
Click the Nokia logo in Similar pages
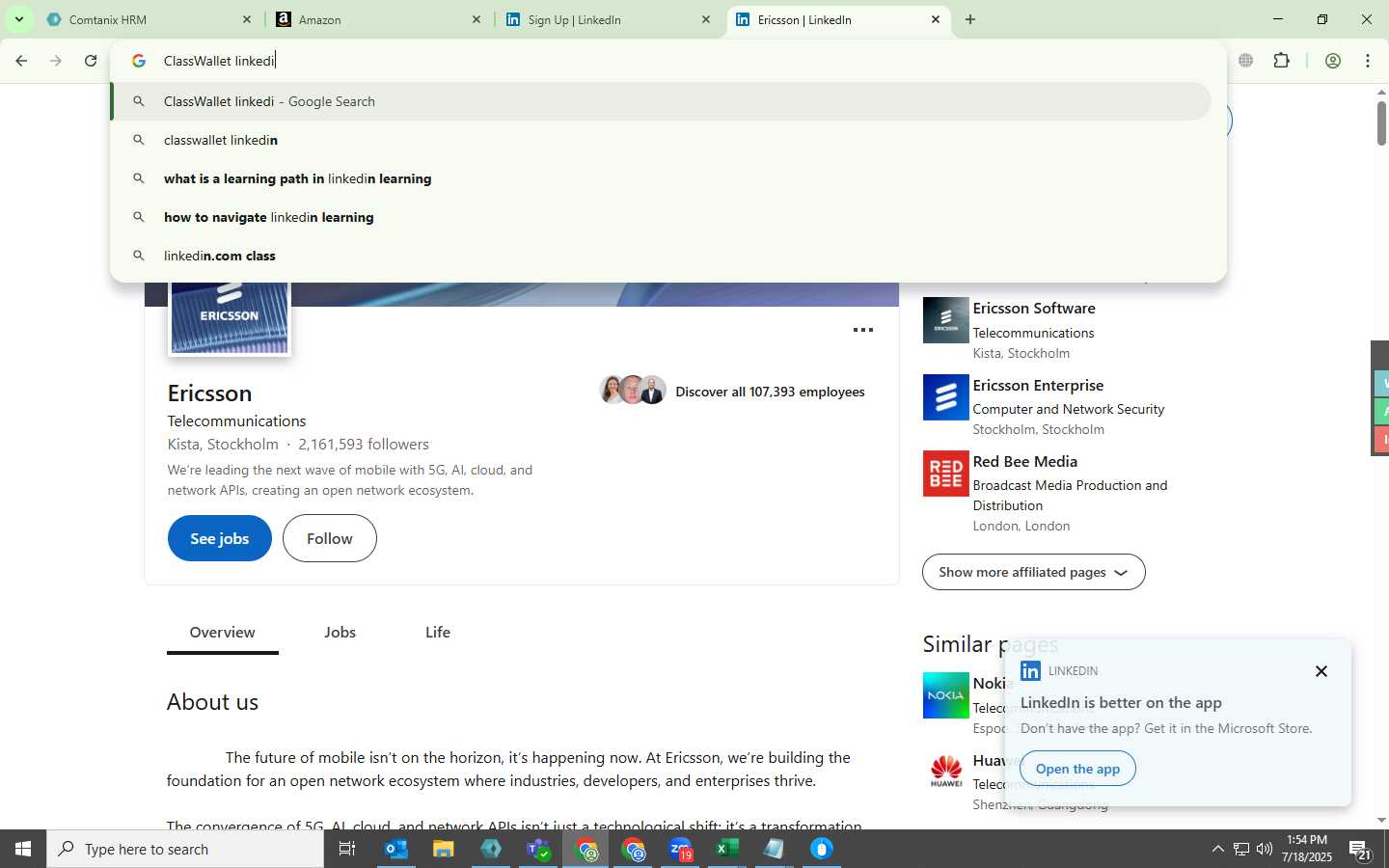tap(946, 695)
